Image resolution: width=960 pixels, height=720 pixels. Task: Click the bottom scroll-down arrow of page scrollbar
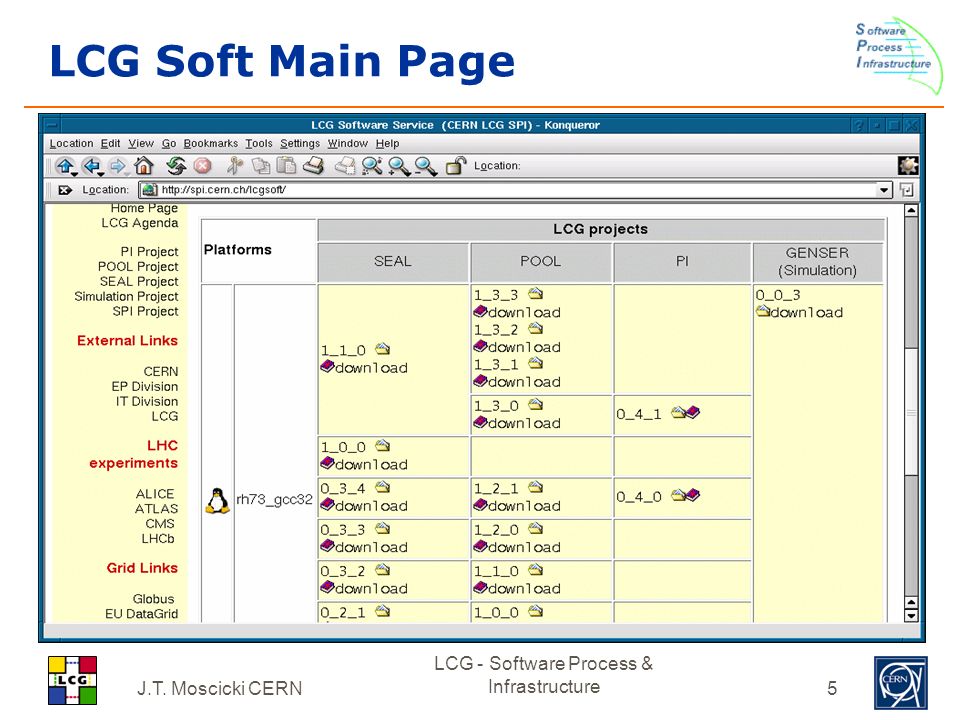point(911,616)
